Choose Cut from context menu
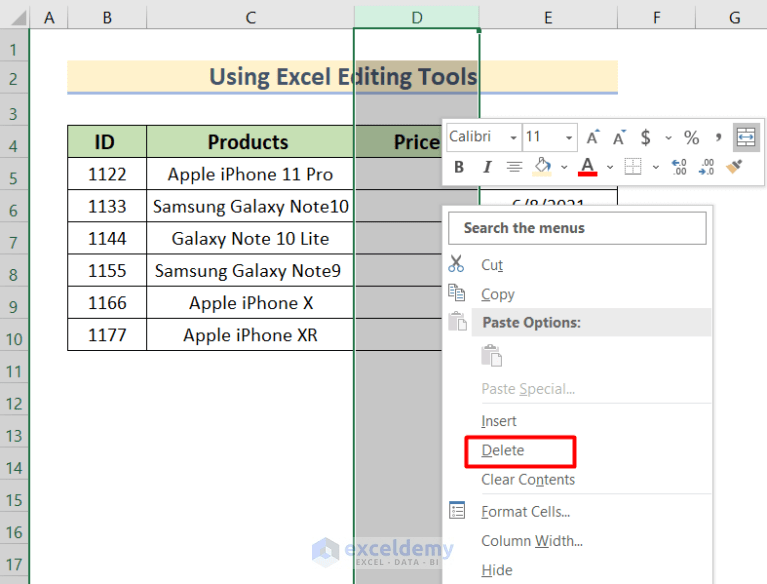 tap(492, 265)
